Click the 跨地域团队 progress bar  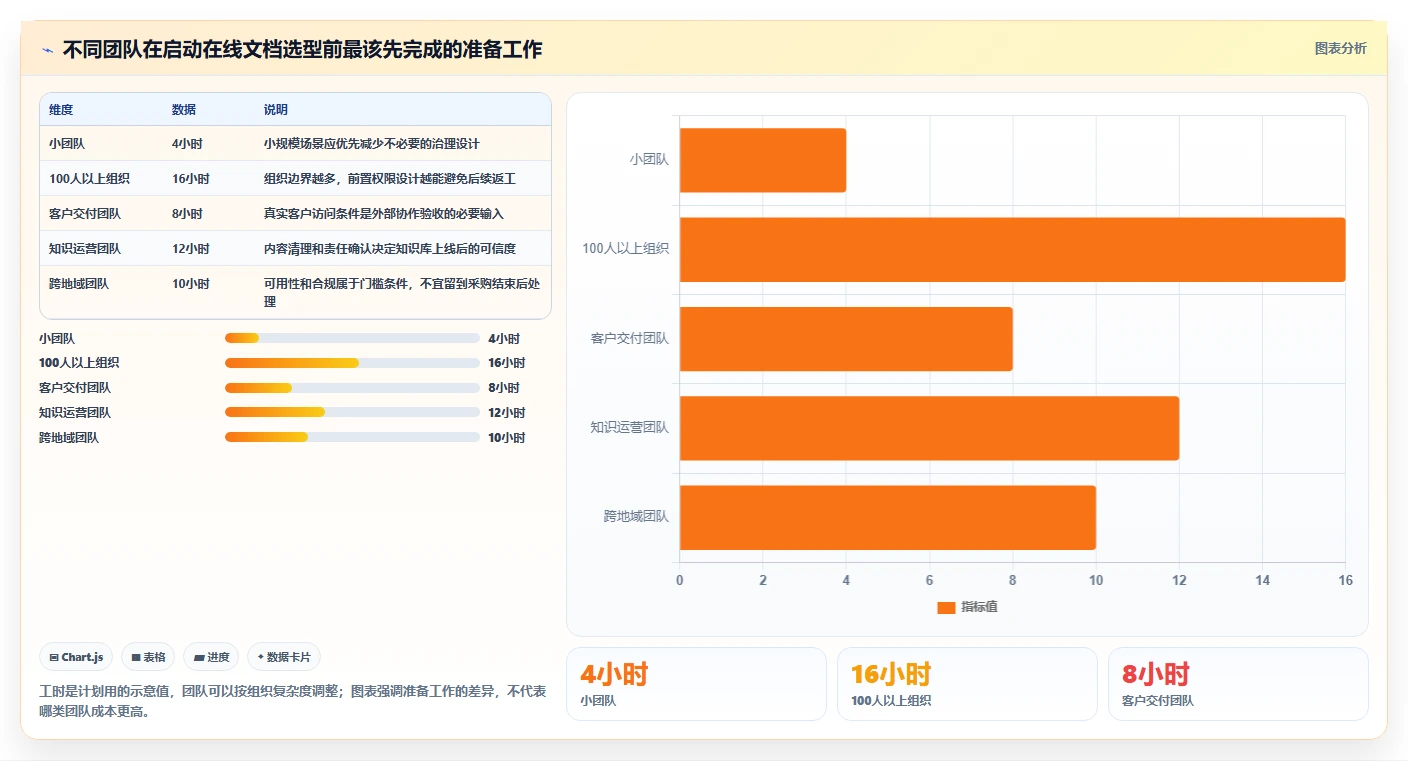click(x=352, y=437)
